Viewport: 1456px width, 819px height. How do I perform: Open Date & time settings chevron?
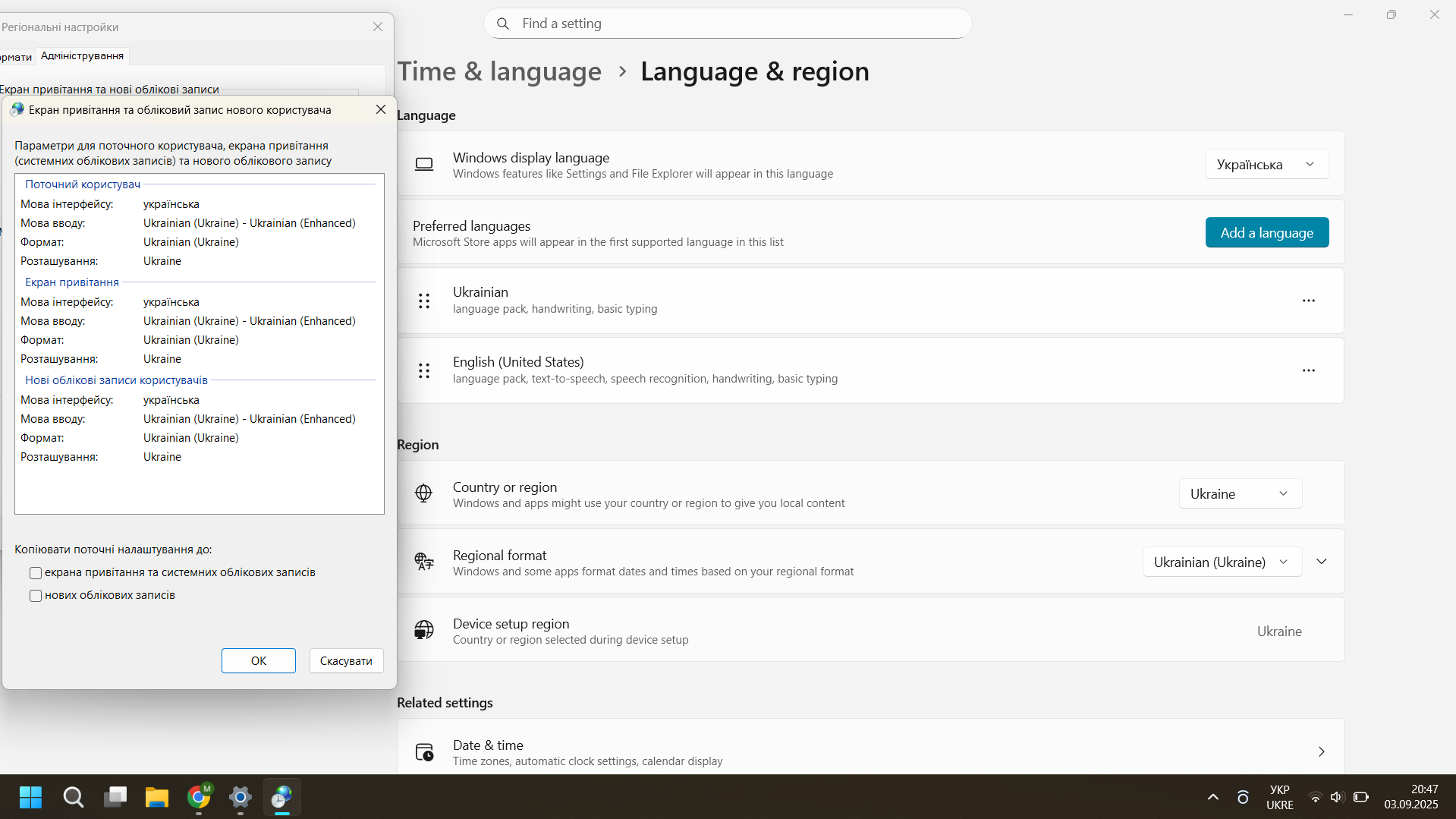click(1322, 751)
